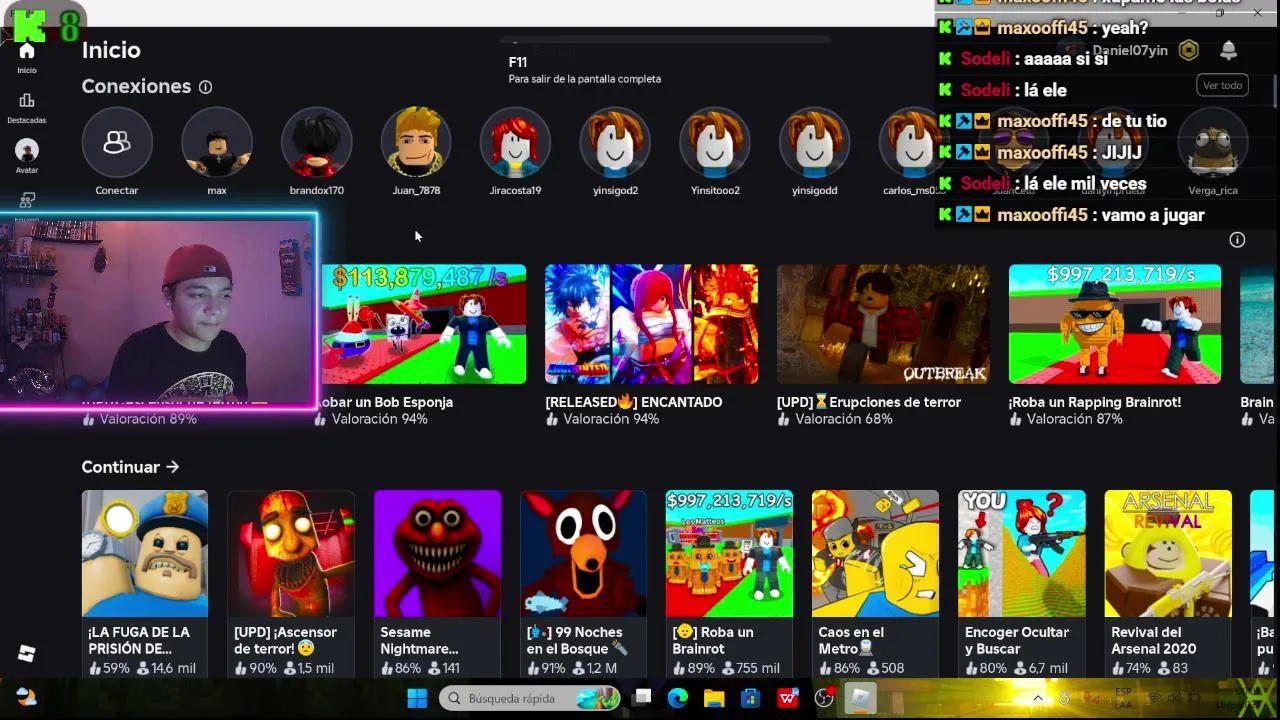The image size is (1280, 720).
Task: Open notifications bell icon
Action: 1229,50
